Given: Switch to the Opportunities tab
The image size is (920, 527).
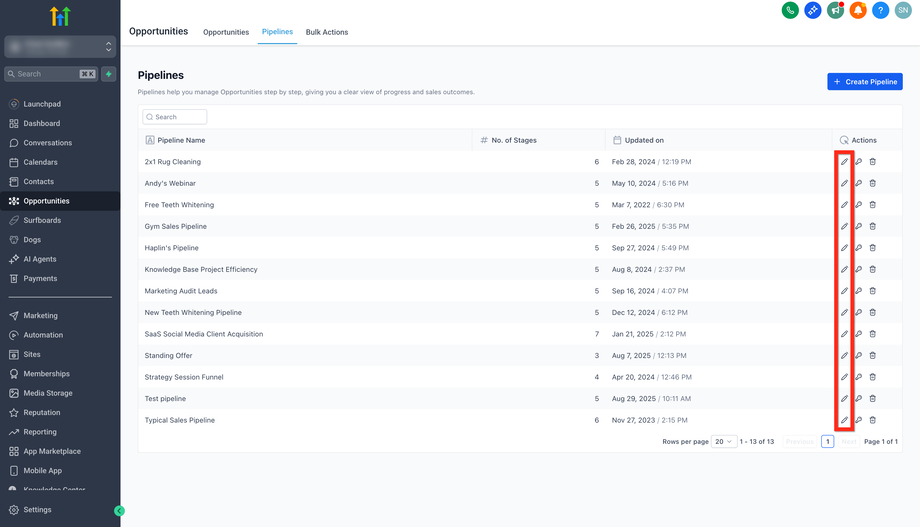Looking at the screenshot, I should tap(226, 32).
